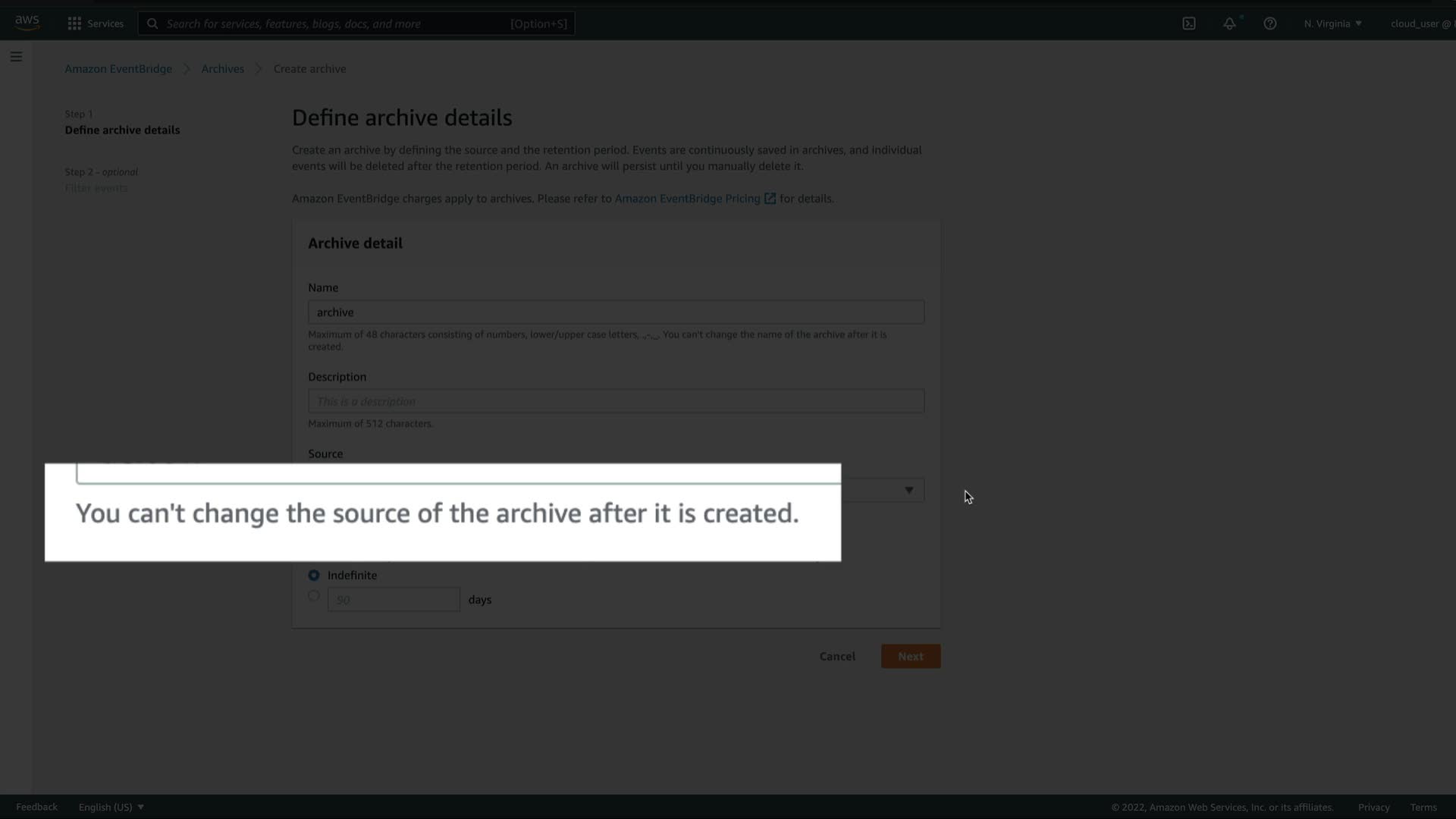Click the help question mark icon
This screenshot has height=819, width=1456.
click(x=1269, y=24)
